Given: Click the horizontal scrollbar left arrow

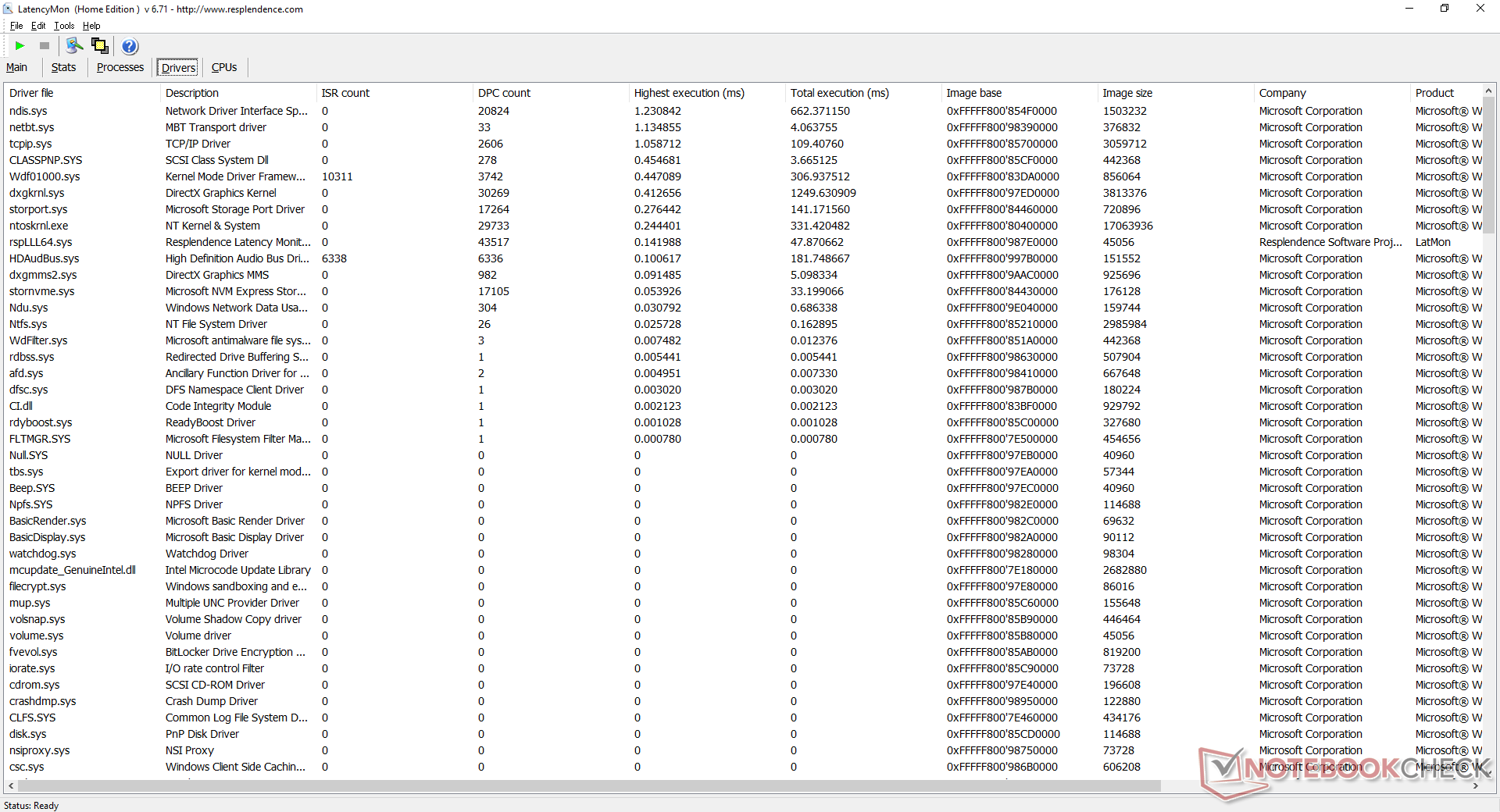Looking at the screenshot, I should click(11, 786).
